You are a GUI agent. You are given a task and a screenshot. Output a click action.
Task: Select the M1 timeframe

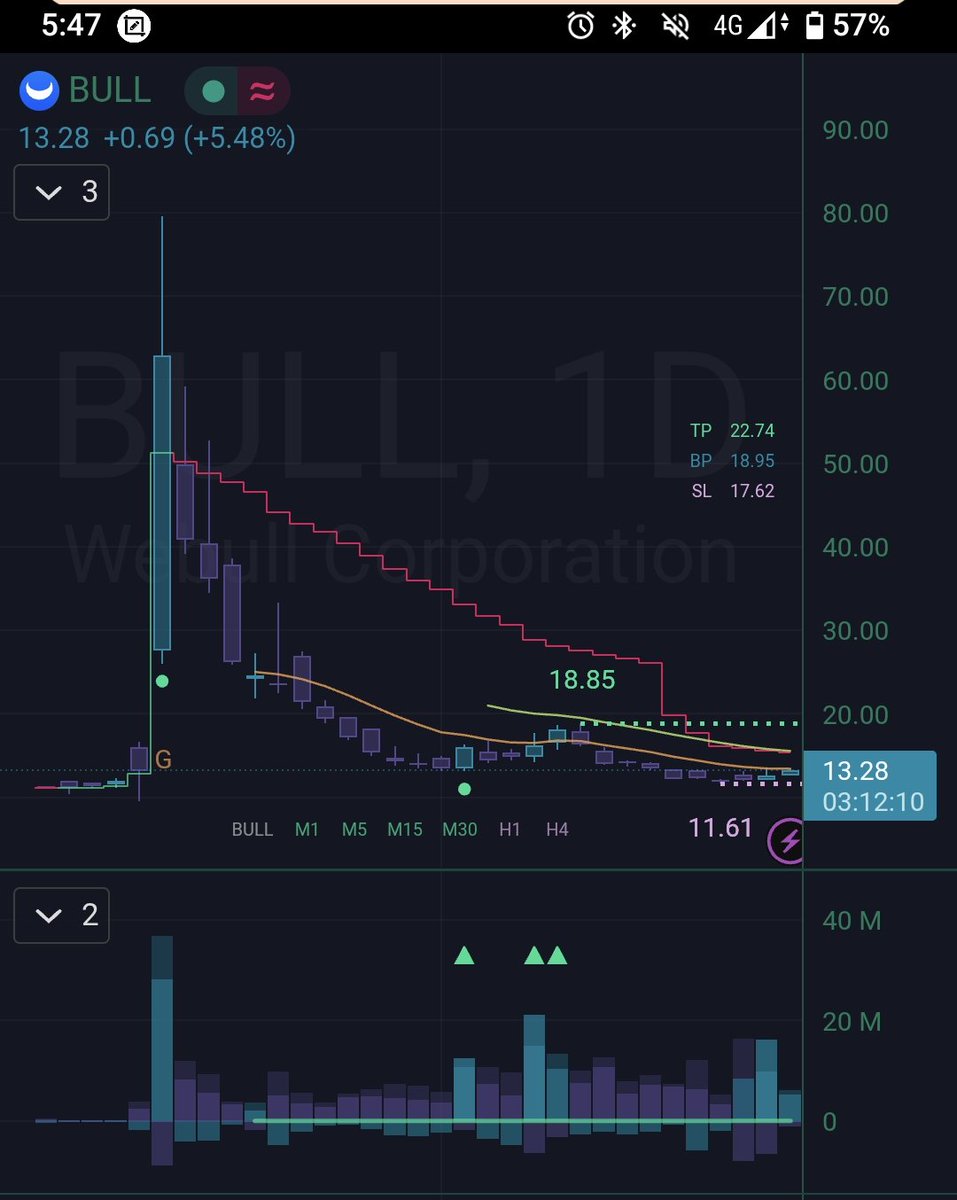point(307,829)
